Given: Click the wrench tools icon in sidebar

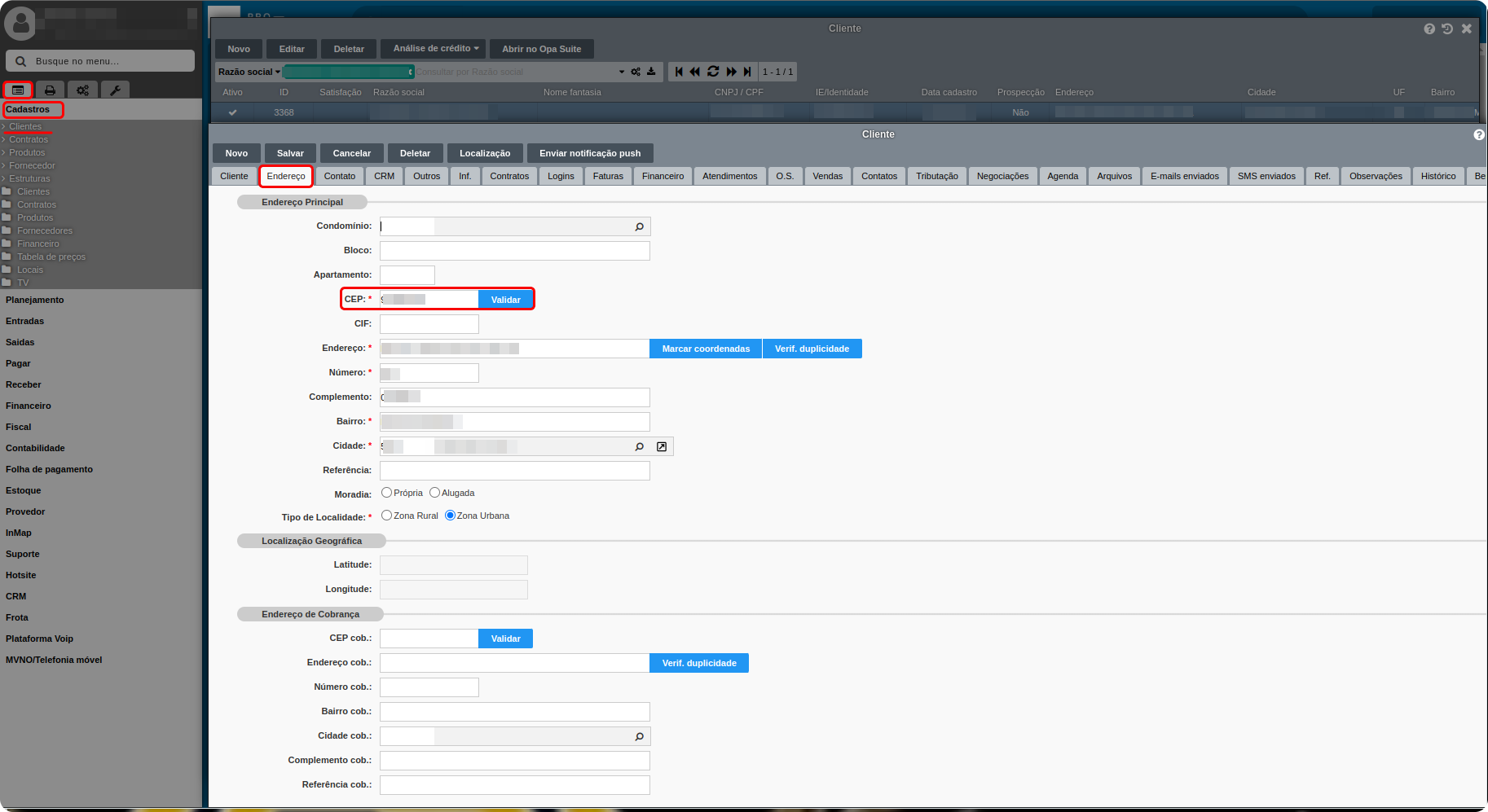Looking at the screenshot, I should pos(115,90).
